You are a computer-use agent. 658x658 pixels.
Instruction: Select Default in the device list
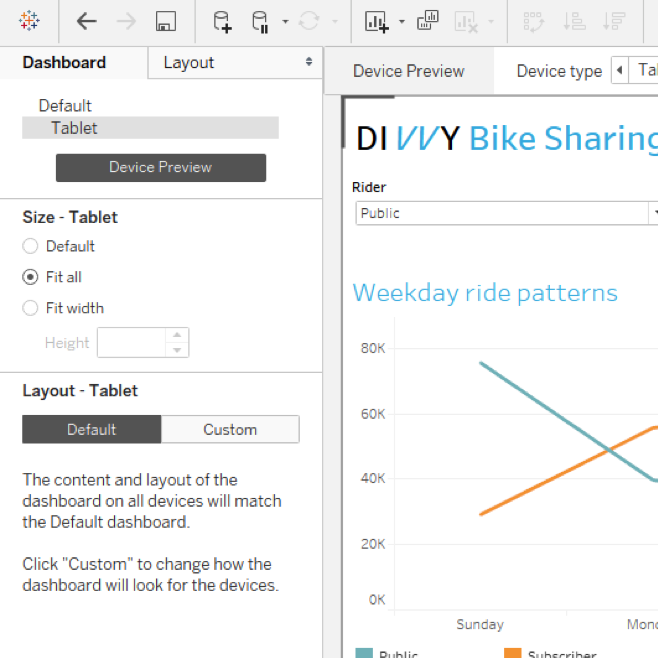tap(65, 105)
